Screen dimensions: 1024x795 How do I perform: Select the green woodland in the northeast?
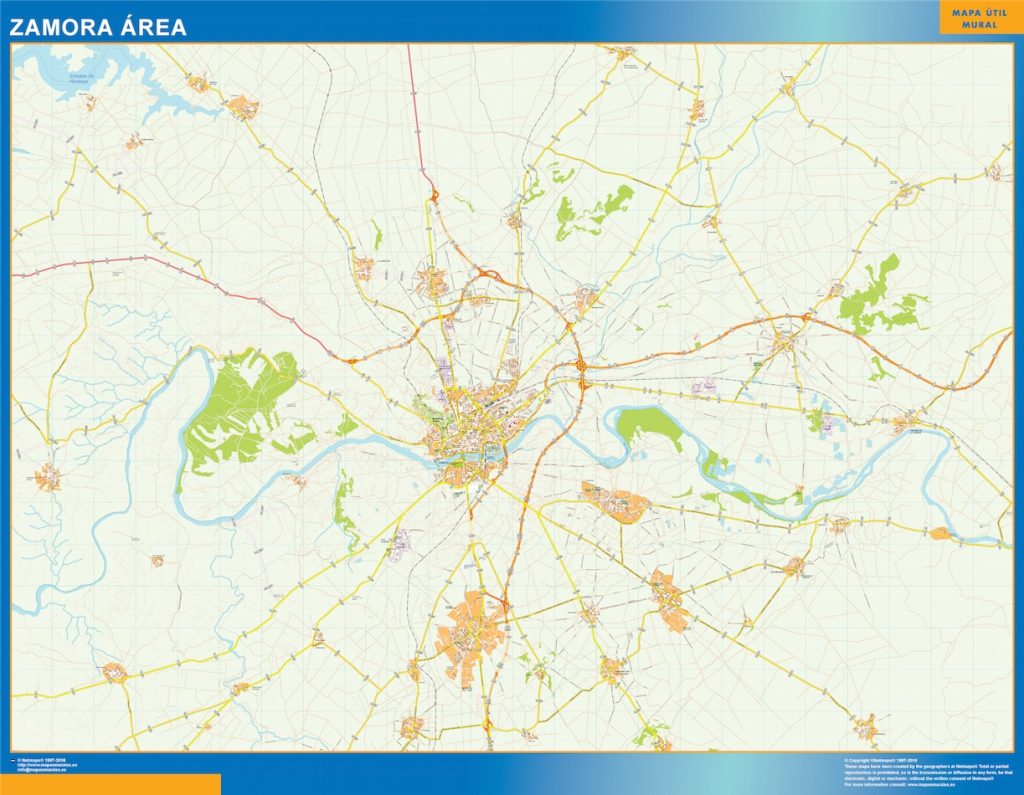pos(876,295)
